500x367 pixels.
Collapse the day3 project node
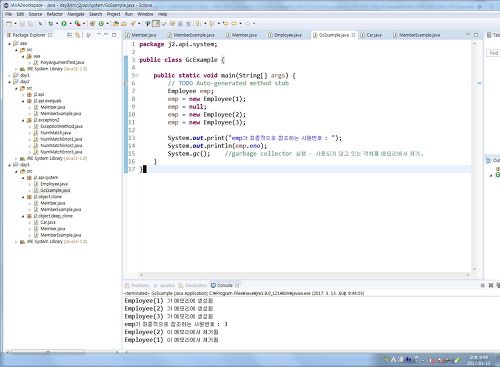click(9, 165)
